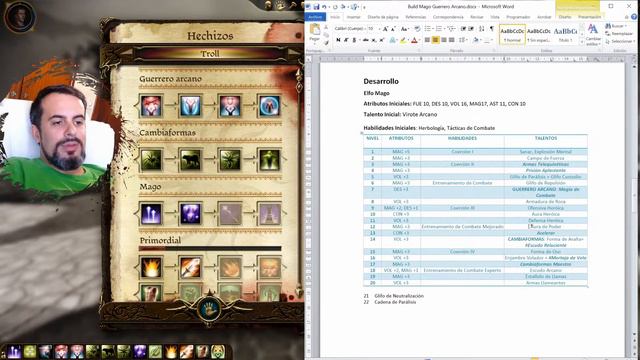The image size is (640, 360).
Task: Choose the purple arcane shield Mago spell
Action: point(191,213)
